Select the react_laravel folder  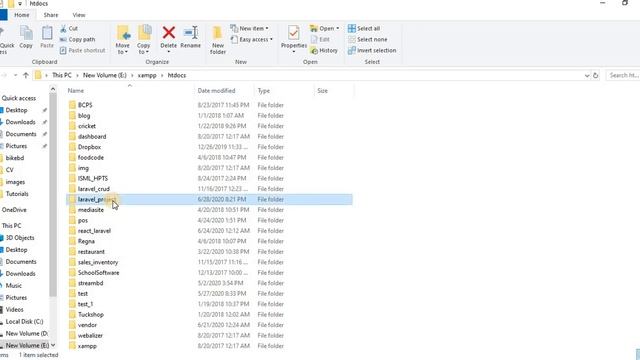click(94, 231)
